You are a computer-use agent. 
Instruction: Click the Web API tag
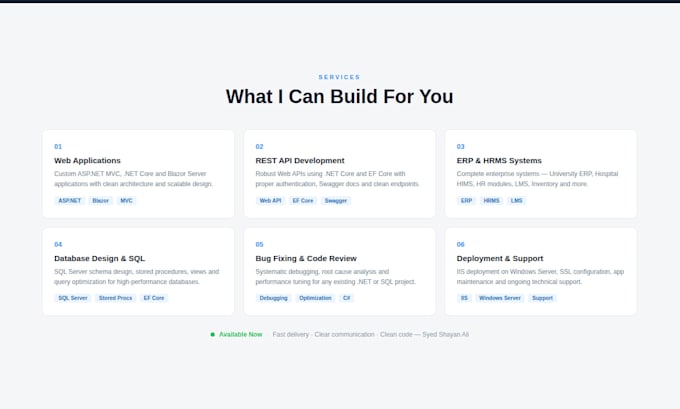(x=270, y=200)
